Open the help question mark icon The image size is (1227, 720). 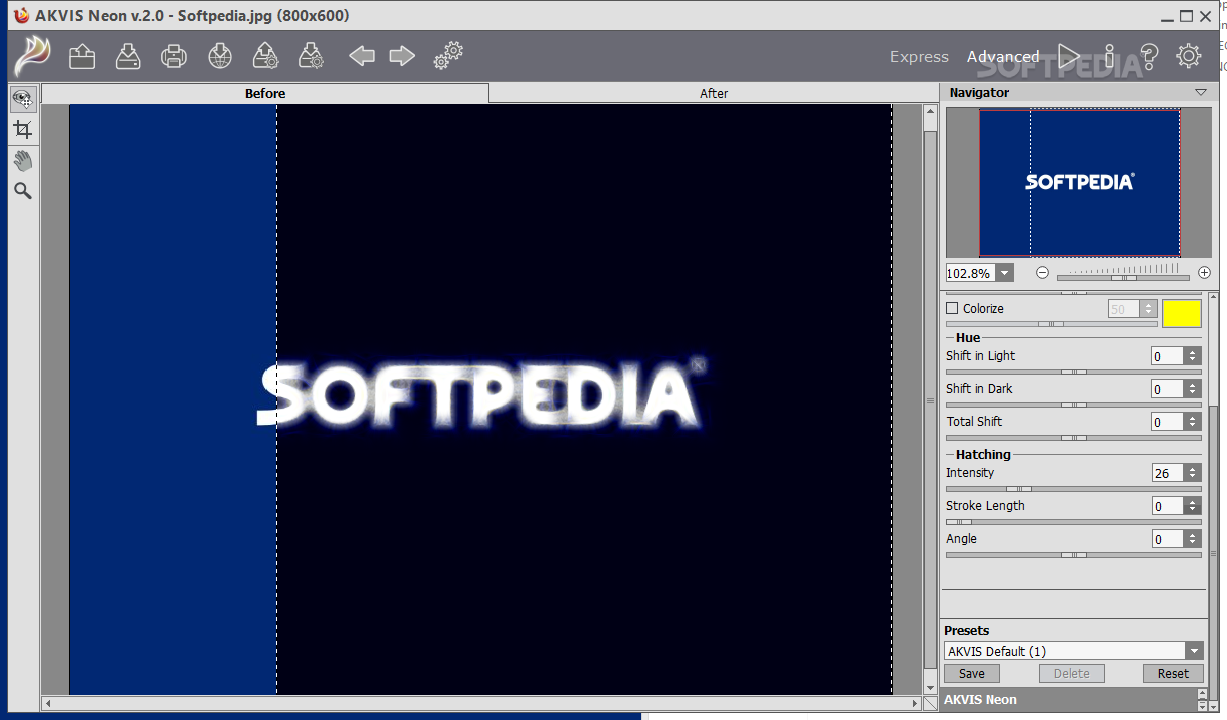pyautogui.click(x=1149, y=57)
